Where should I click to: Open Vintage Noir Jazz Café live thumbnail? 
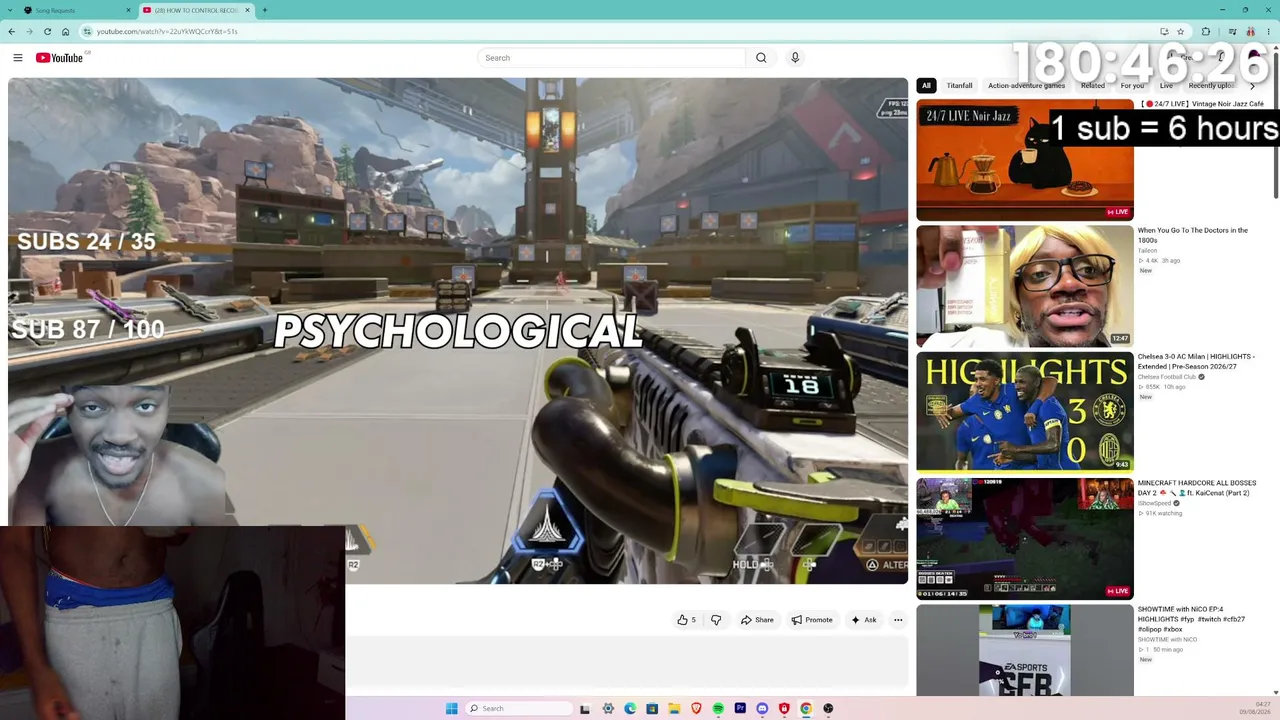point(1025,160)
